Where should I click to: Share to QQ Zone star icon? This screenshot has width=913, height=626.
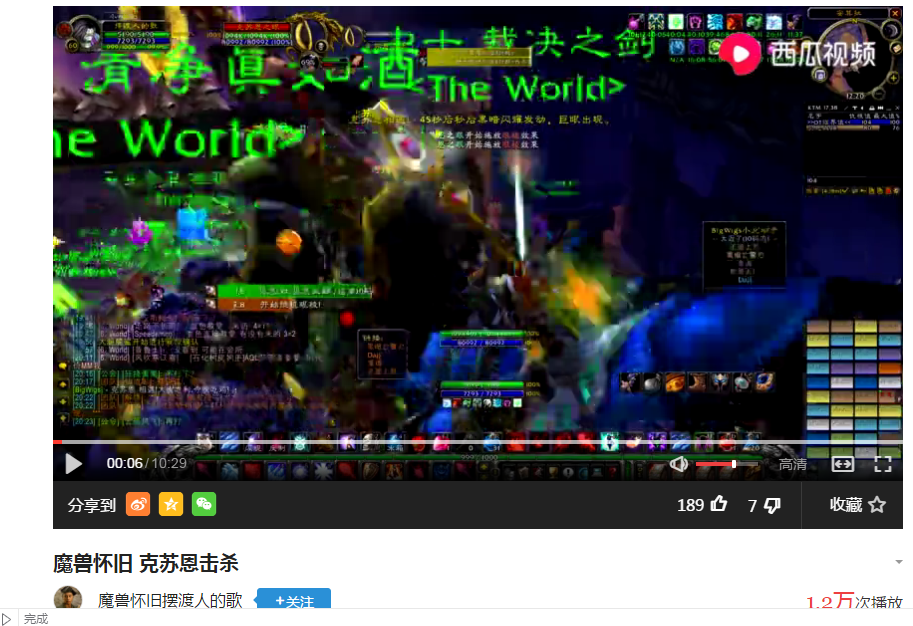[171, 505]
